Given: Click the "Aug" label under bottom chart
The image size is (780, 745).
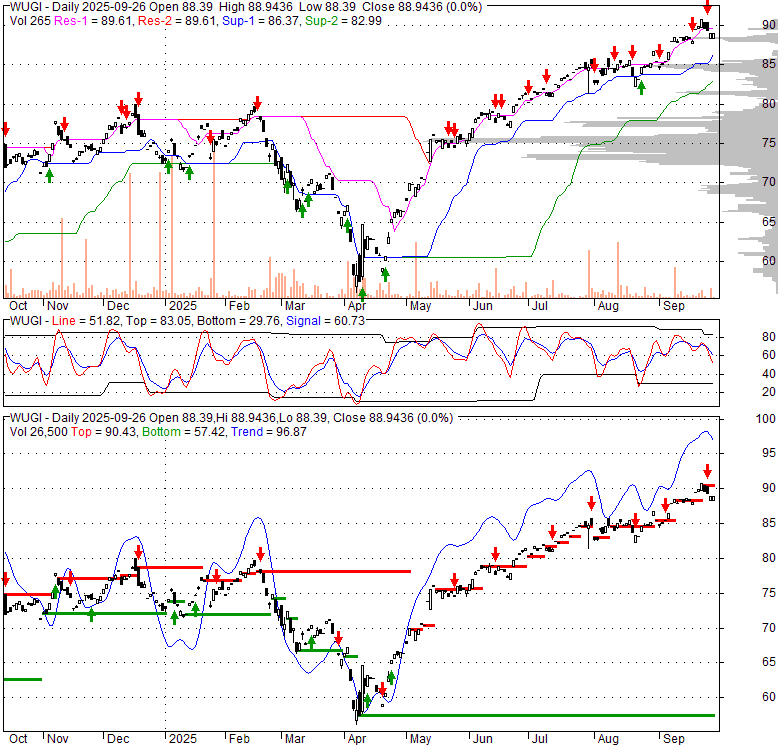Looking at the screenshot, I should click(x=608, y=739).
